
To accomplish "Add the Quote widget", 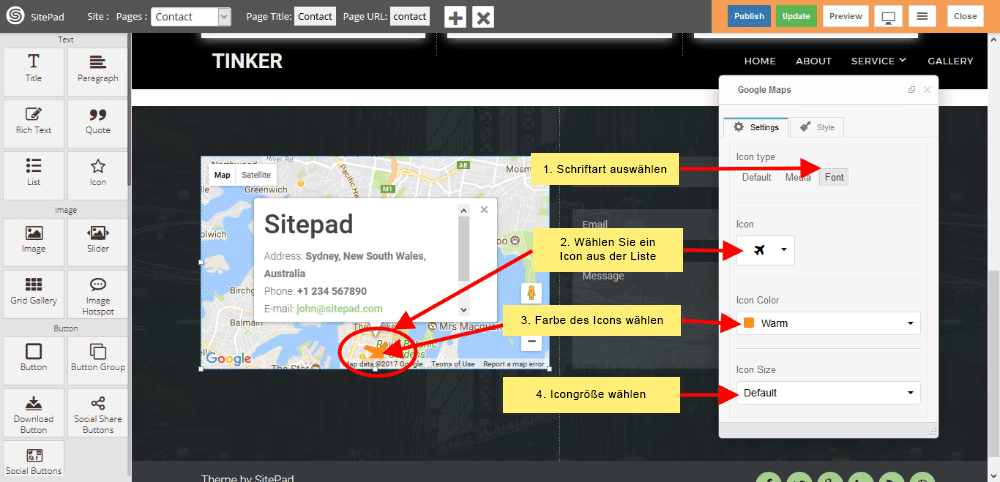I will click(x=98, y=123).
